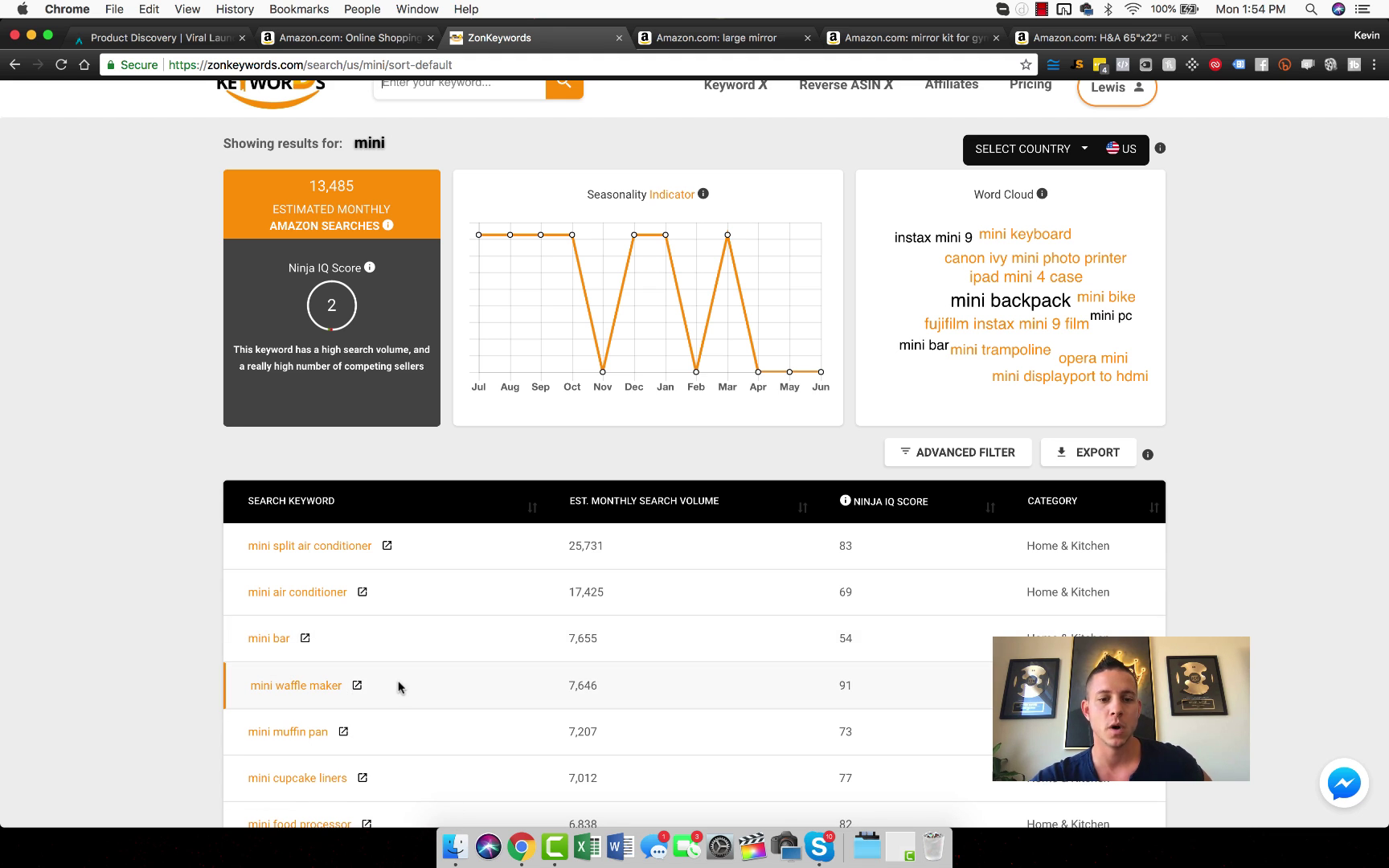Click the ADVANCED FILTER button

coord(957,452)
